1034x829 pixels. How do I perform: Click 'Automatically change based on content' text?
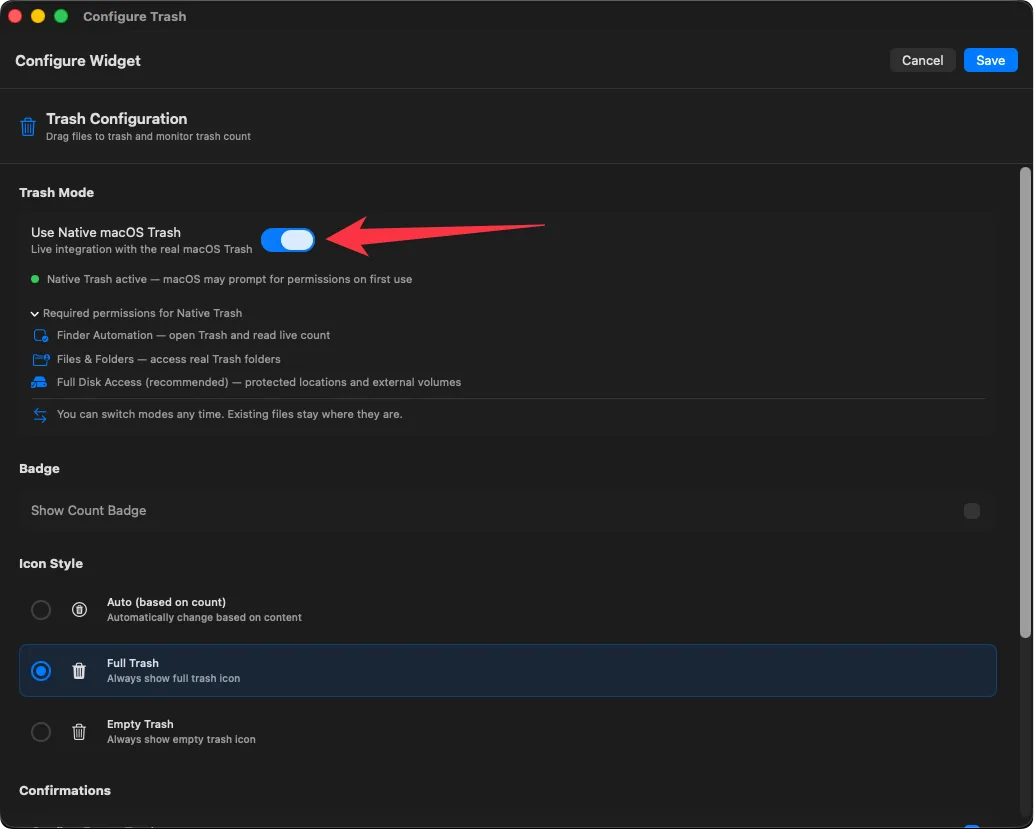[204, 617]
